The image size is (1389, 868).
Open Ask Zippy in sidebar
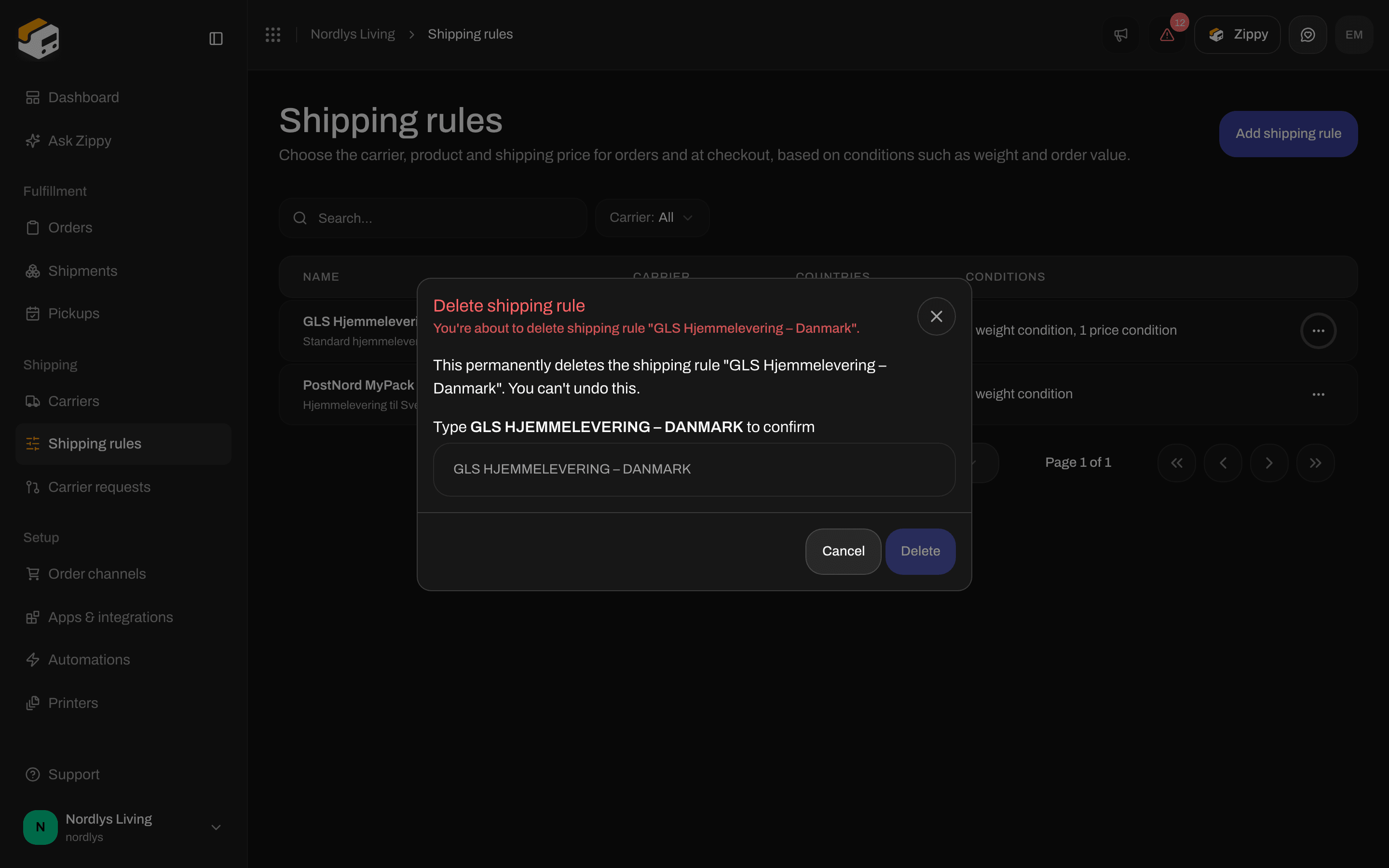tap(123, 141)
